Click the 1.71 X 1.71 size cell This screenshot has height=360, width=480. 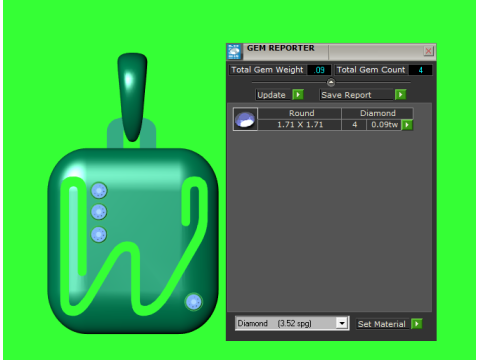click(300, 125)
